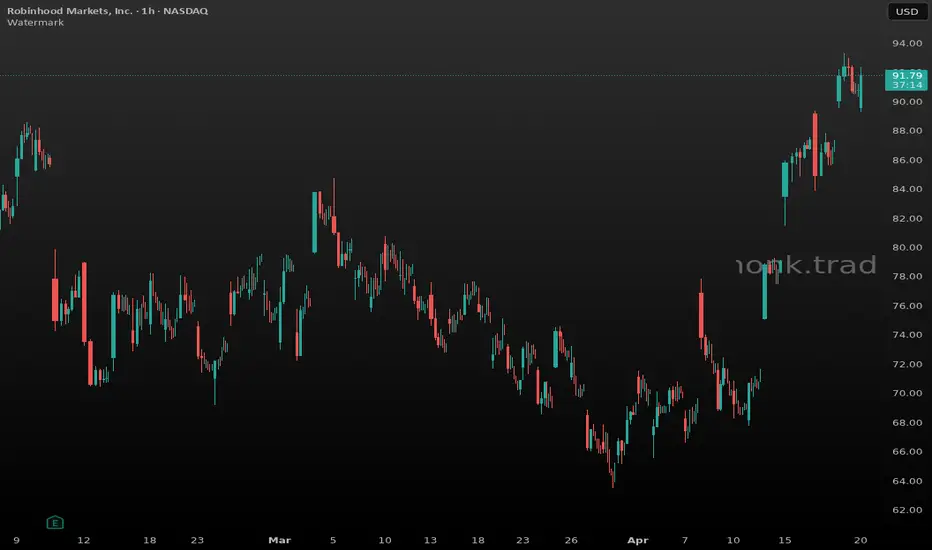The width and height of the screenshot is (932, 550).
Task: Click the 66.00 price axis label
Action: pos(907,452)
